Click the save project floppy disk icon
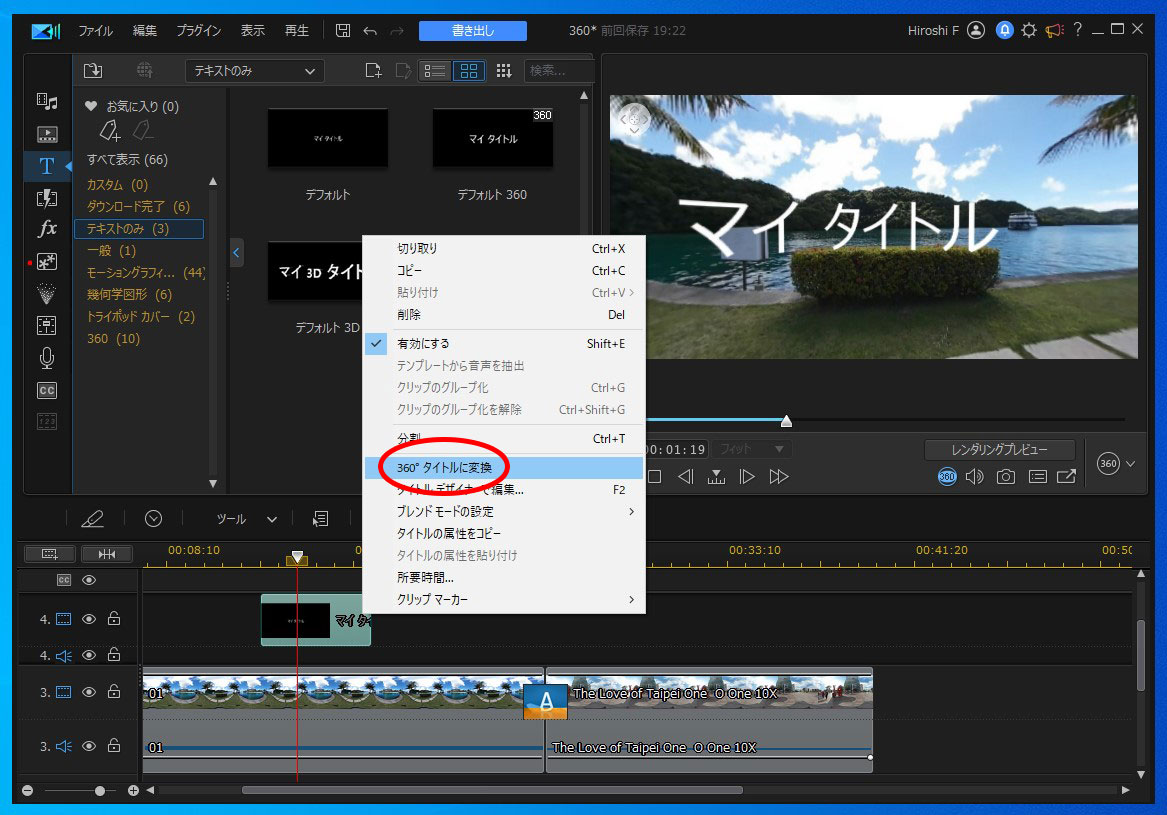The image size is (1167, 815). tap(343, 31)
